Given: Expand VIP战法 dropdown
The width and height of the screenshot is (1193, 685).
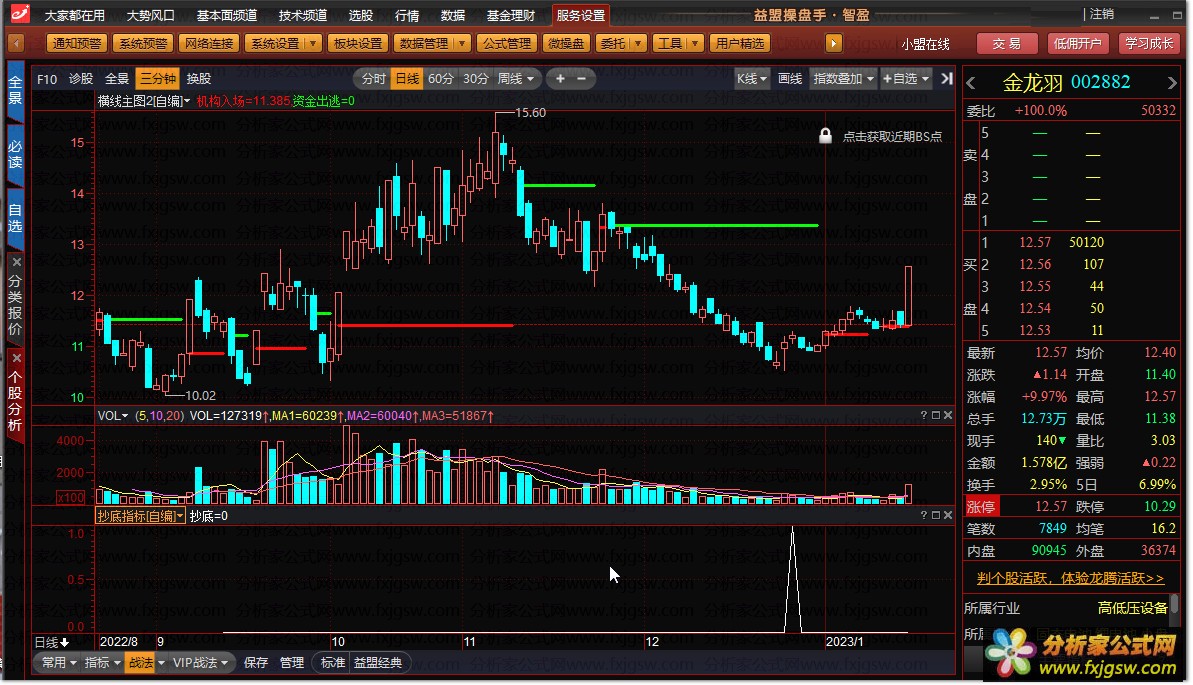Looking at the screenshot, I should point(200,662).
